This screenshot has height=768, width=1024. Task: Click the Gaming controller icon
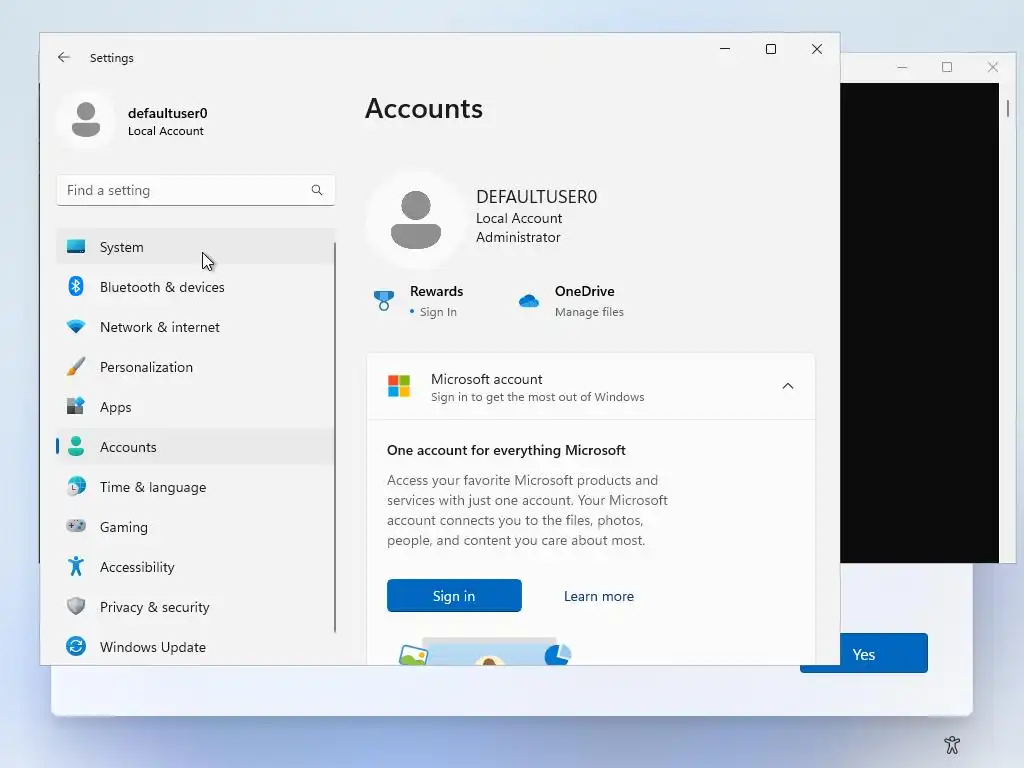click(76, 526)
